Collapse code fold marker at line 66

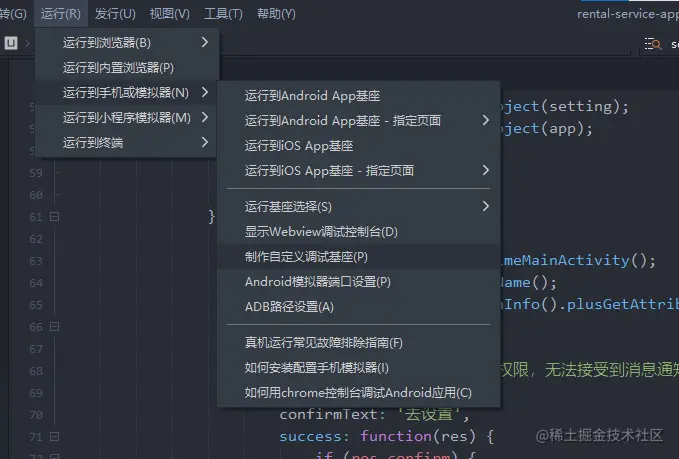coord(55,326)
